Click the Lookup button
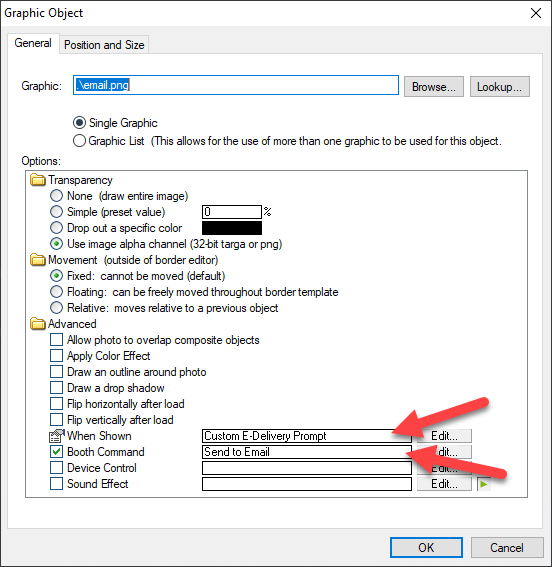552x567 pixels. pyautogui.click(x=500, y=86)
